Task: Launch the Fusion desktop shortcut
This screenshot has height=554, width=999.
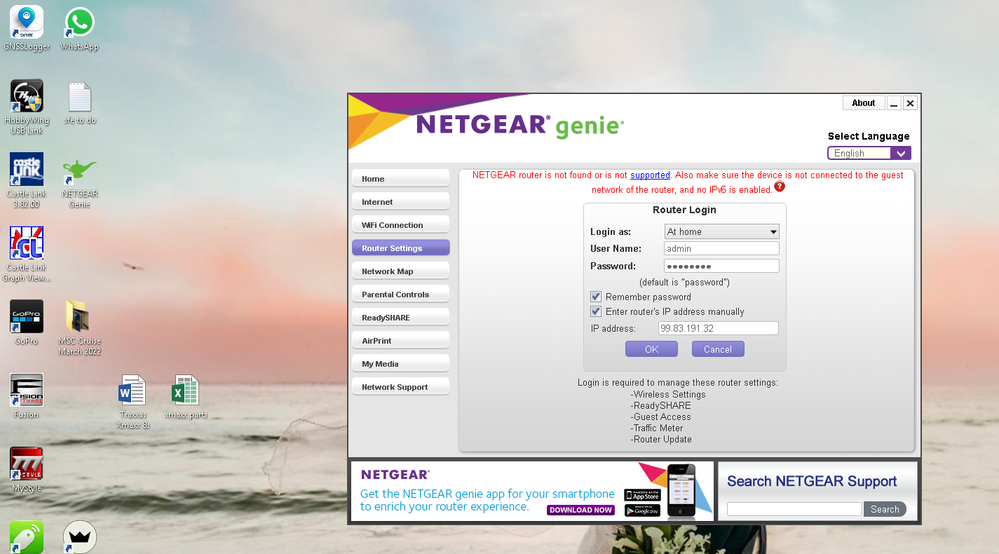Action: tap(27, 396)
